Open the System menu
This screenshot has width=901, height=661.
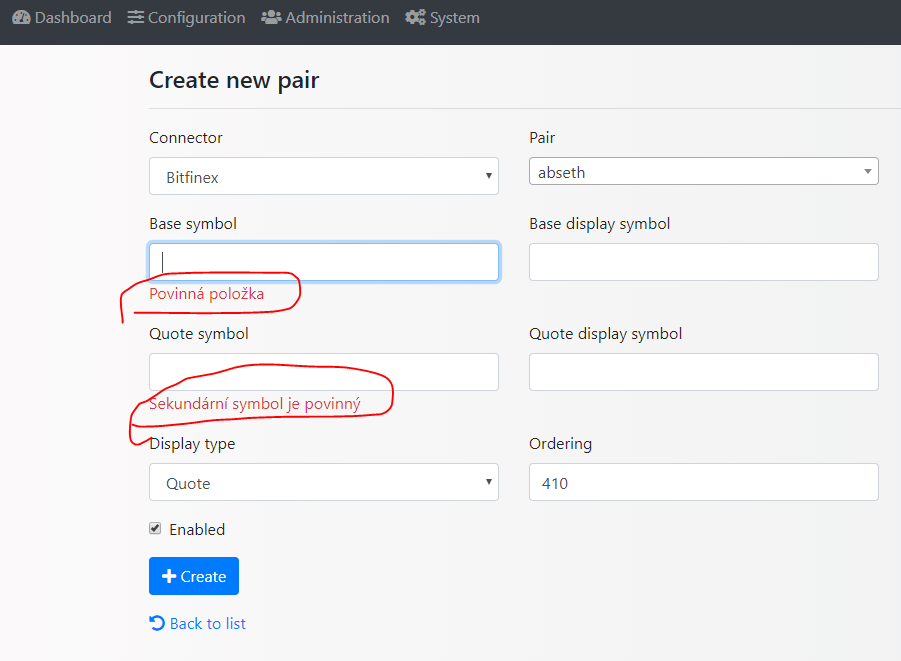coord(442,17)
